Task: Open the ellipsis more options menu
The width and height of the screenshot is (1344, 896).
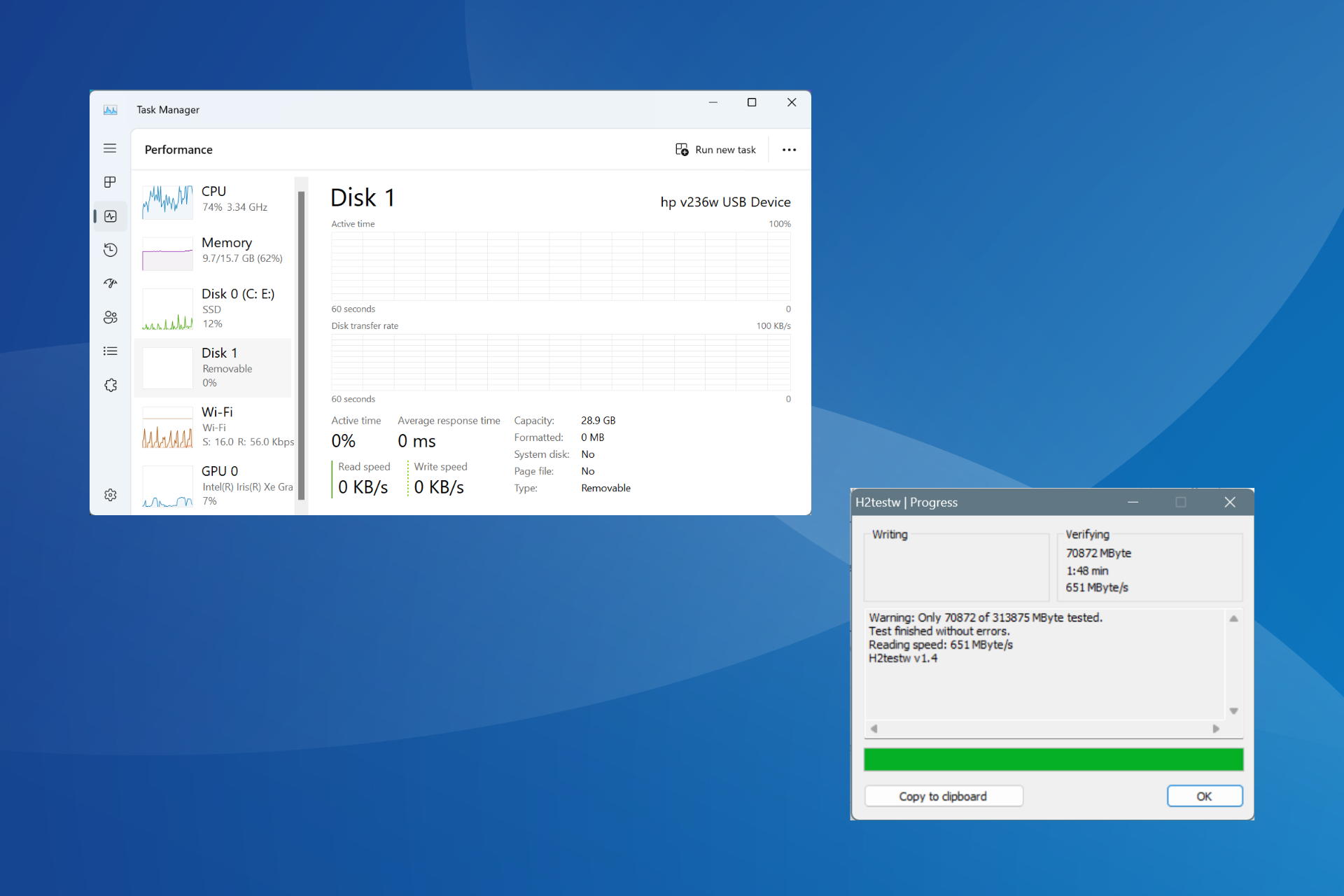Action: tap(788, 149)
